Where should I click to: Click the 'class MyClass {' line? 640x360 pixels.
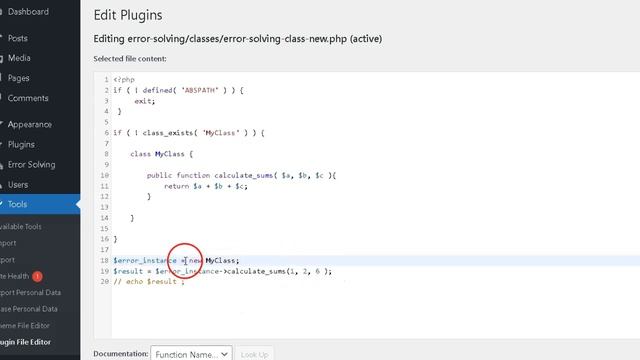(x=162, y=154)
